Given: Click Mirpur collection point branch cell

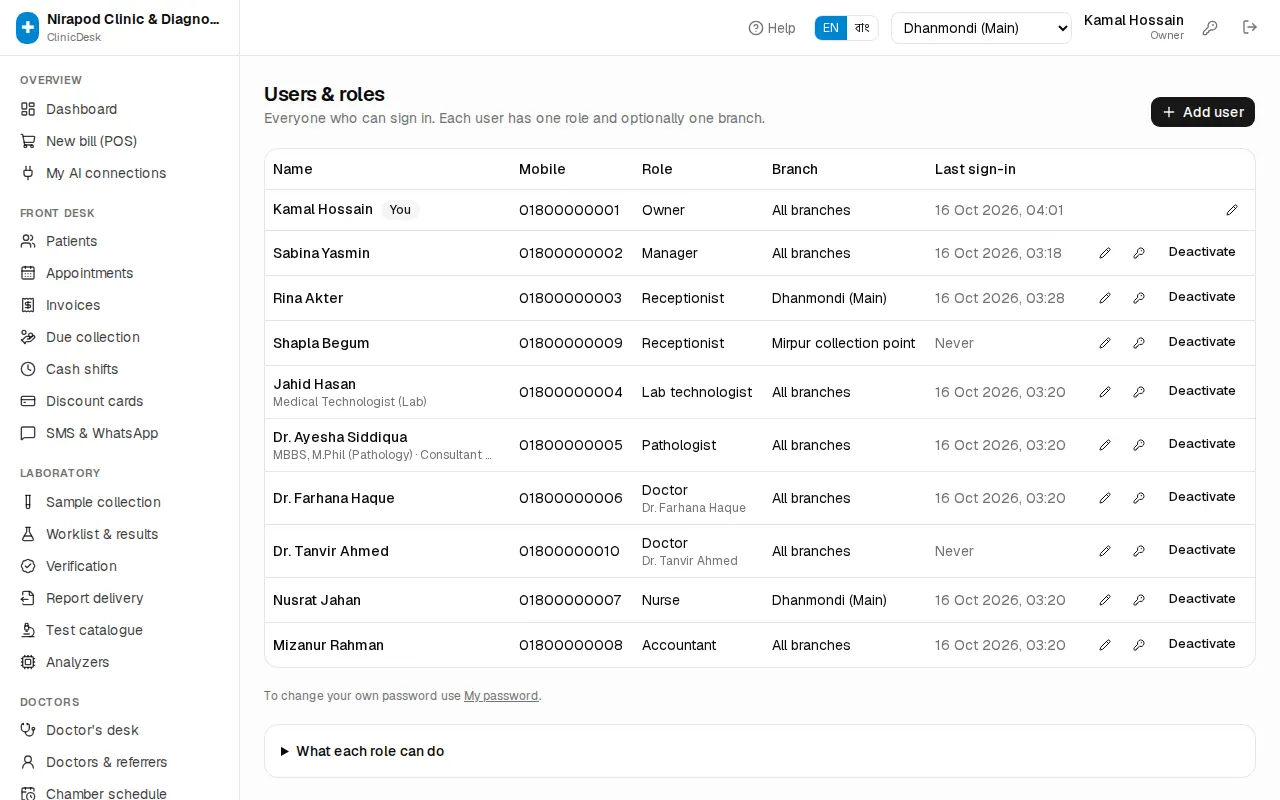Looking at the screenshot, I should 843,343.
